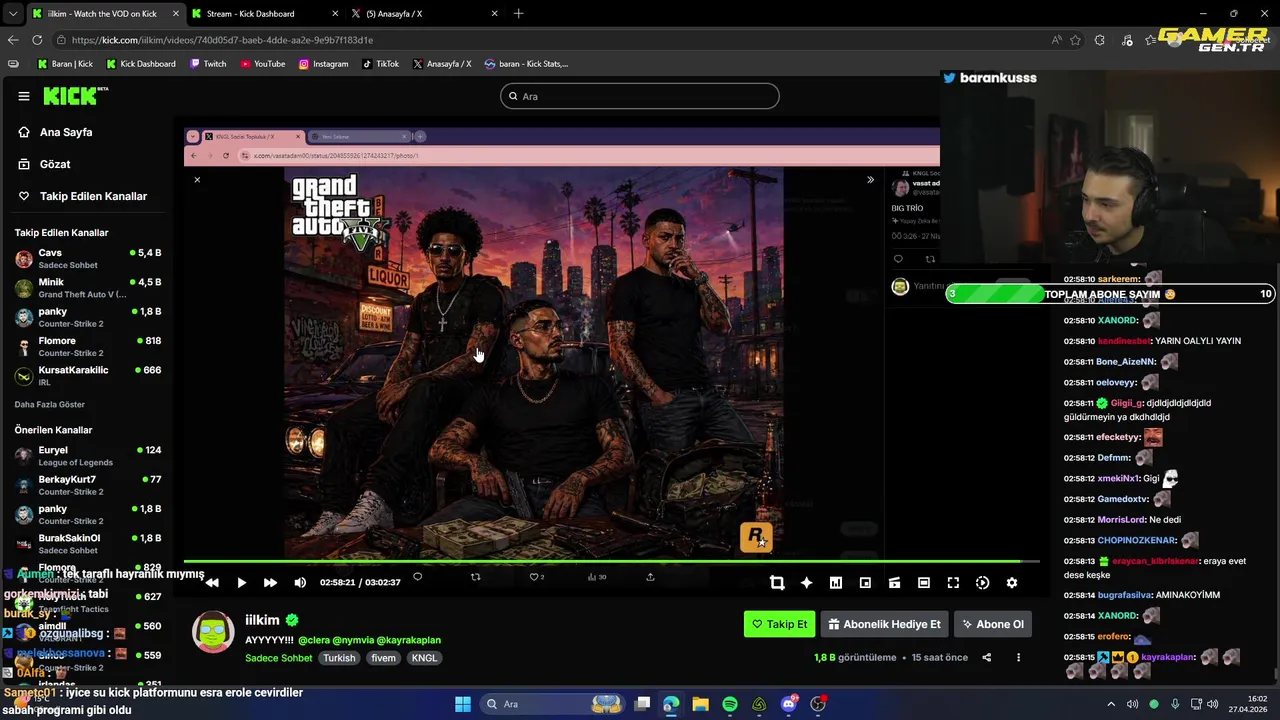Select the fivem tag
Image resolution: width=1280 pixels, height=720 pixels.
coord(384,658)
